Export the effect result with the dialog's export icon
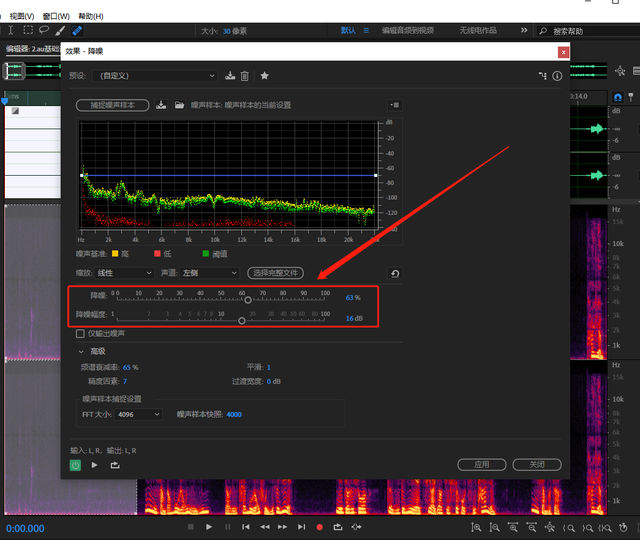This screenshot has width=640, height=540. coord(115,465)
